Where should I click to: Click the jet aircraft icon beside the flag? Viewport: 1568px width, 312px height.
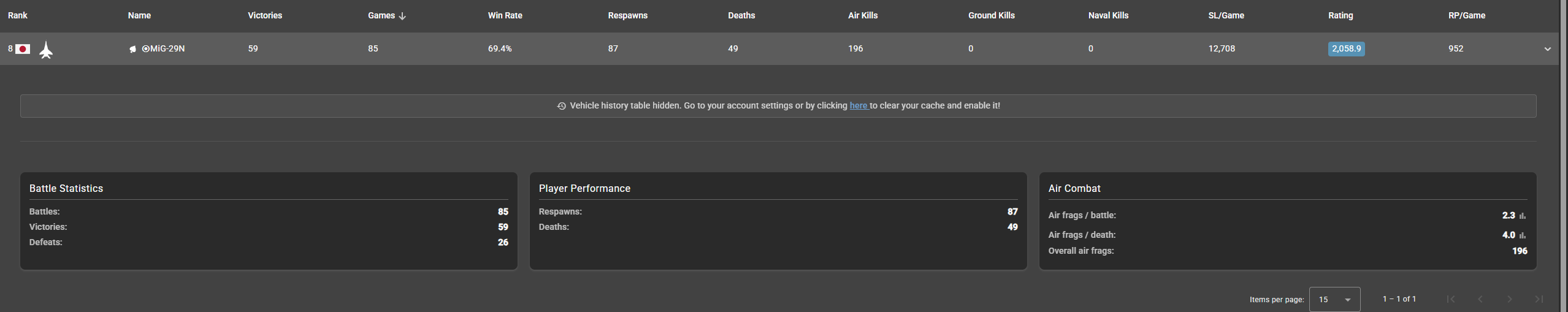coord(46,50)
